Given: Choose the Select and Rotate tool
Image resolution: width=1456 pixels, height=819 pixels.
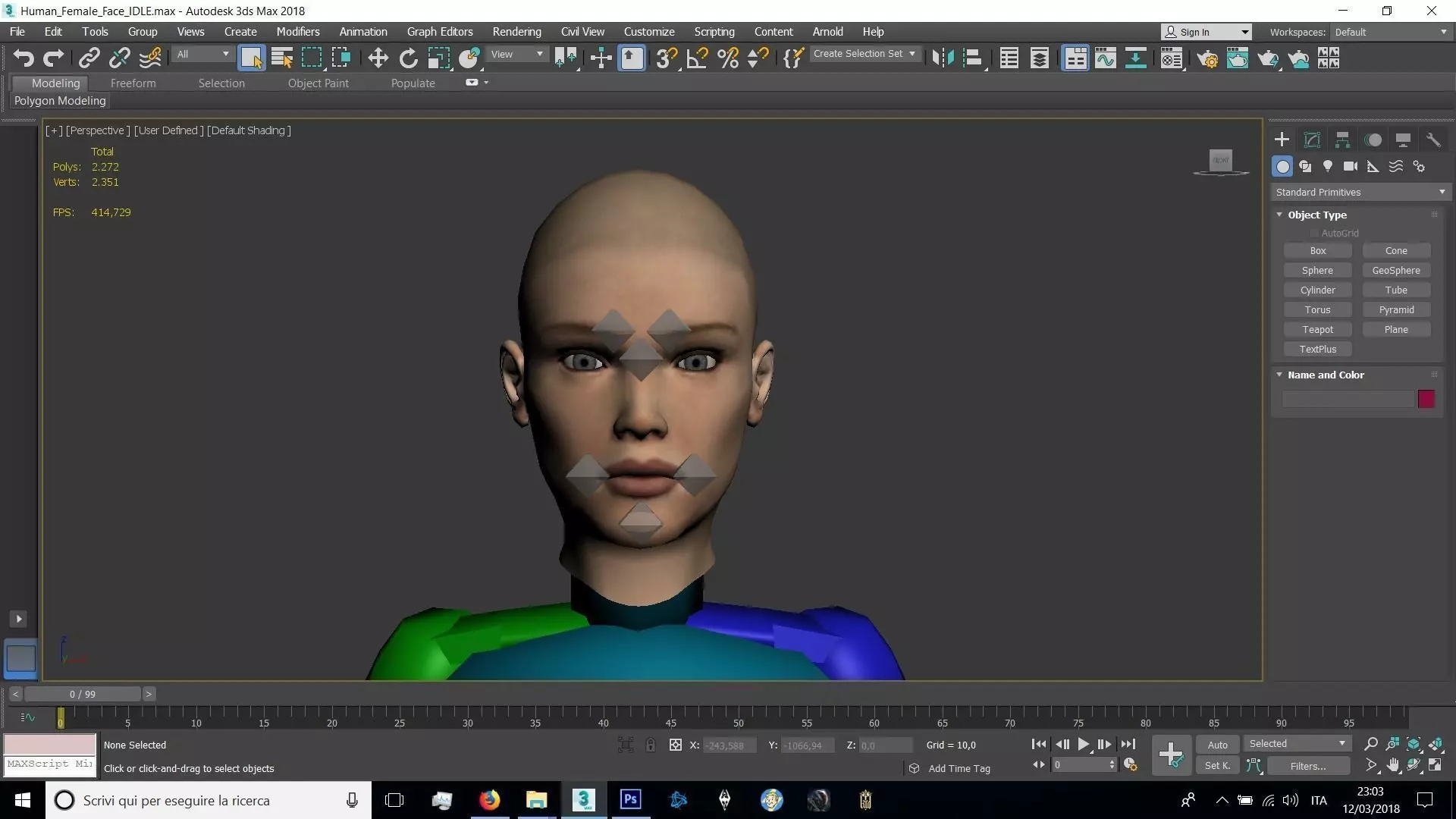Looking at the screenshot, I should point(408,58).
